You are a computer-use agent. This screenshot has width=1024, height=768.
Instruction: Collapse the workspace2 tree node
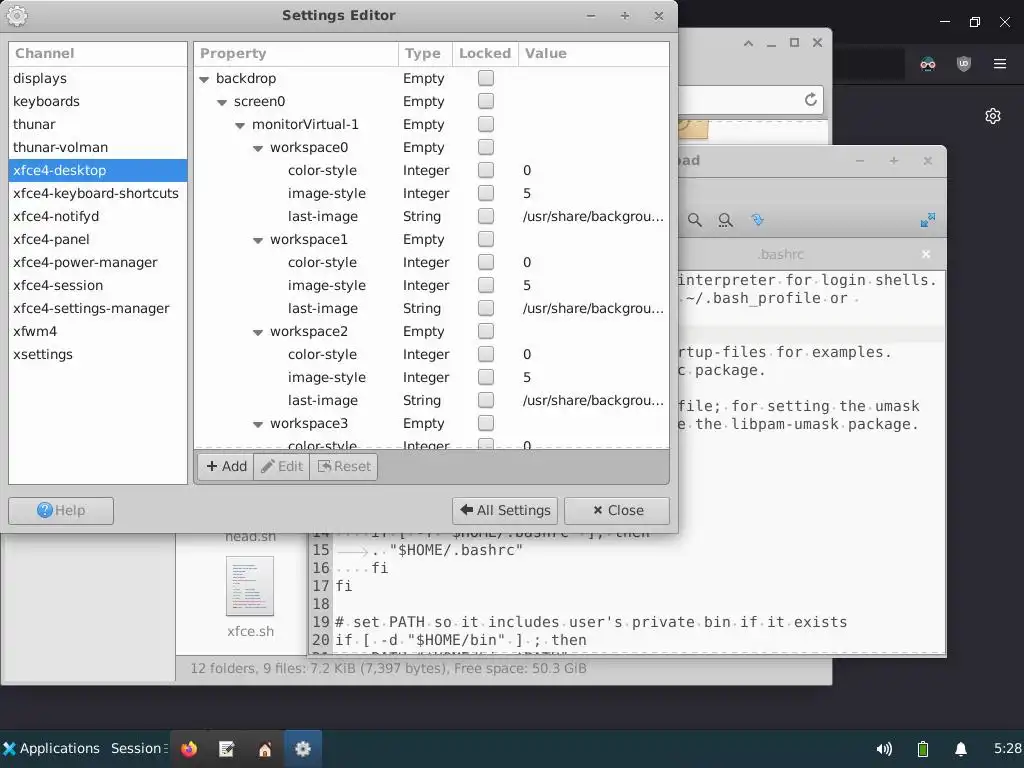point(258,332)
